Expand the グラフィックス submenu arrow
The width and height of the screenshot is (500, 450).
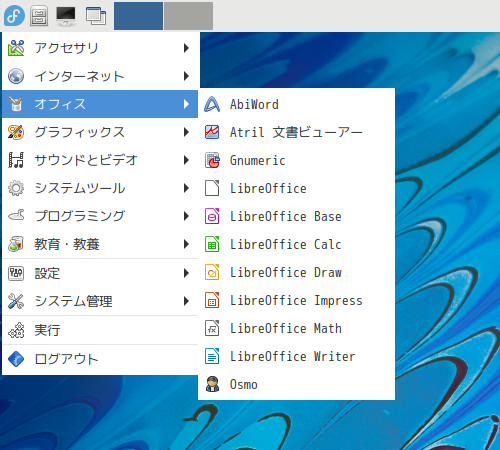(186, 132)
